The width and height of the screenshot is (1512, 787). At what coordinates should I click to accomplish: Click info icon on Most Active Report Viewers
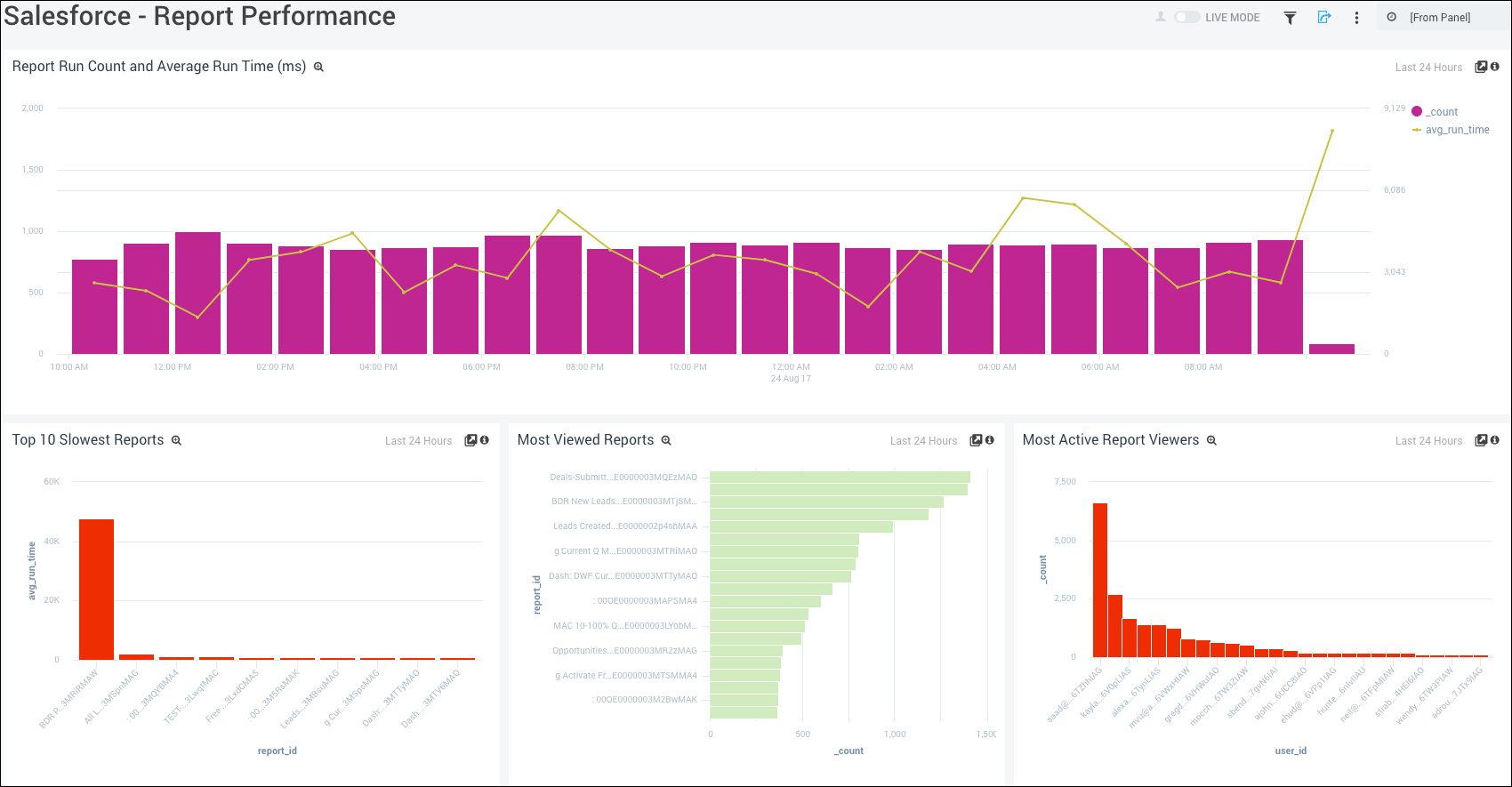pyautogui.click(x=1495, y=440)
